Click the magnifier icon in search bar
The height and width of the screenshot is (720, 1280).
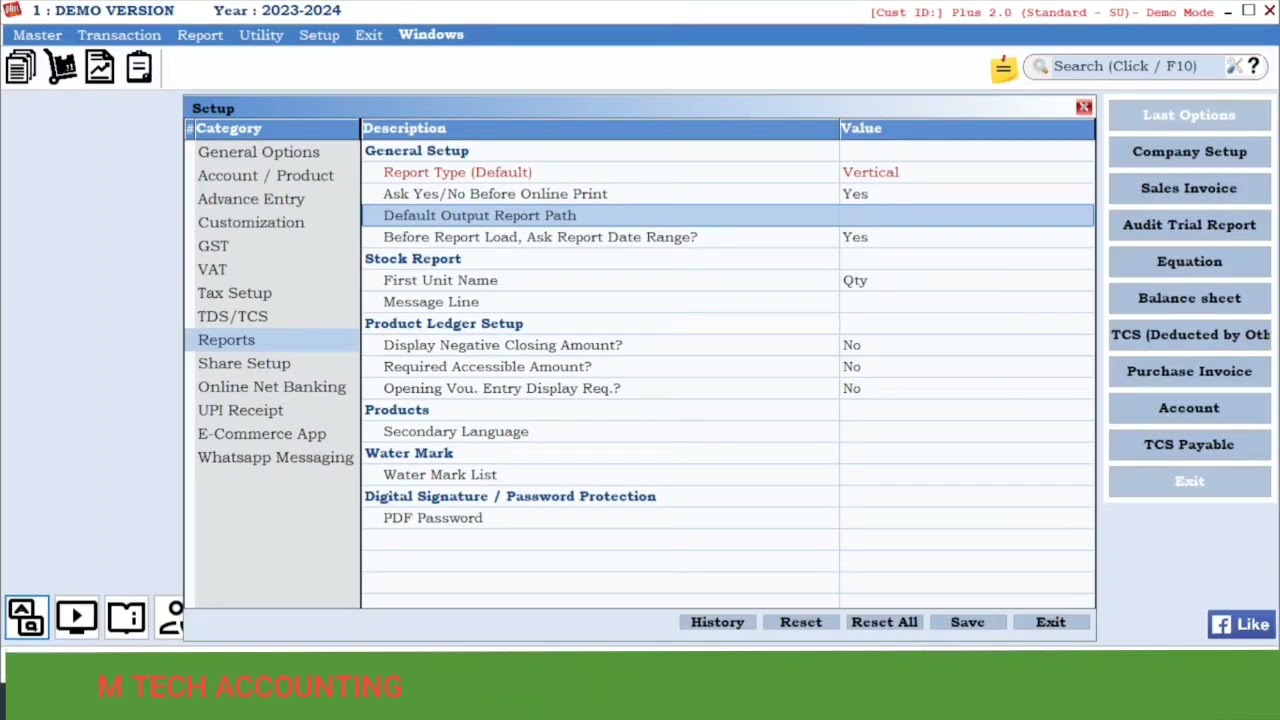point(1041,66)
